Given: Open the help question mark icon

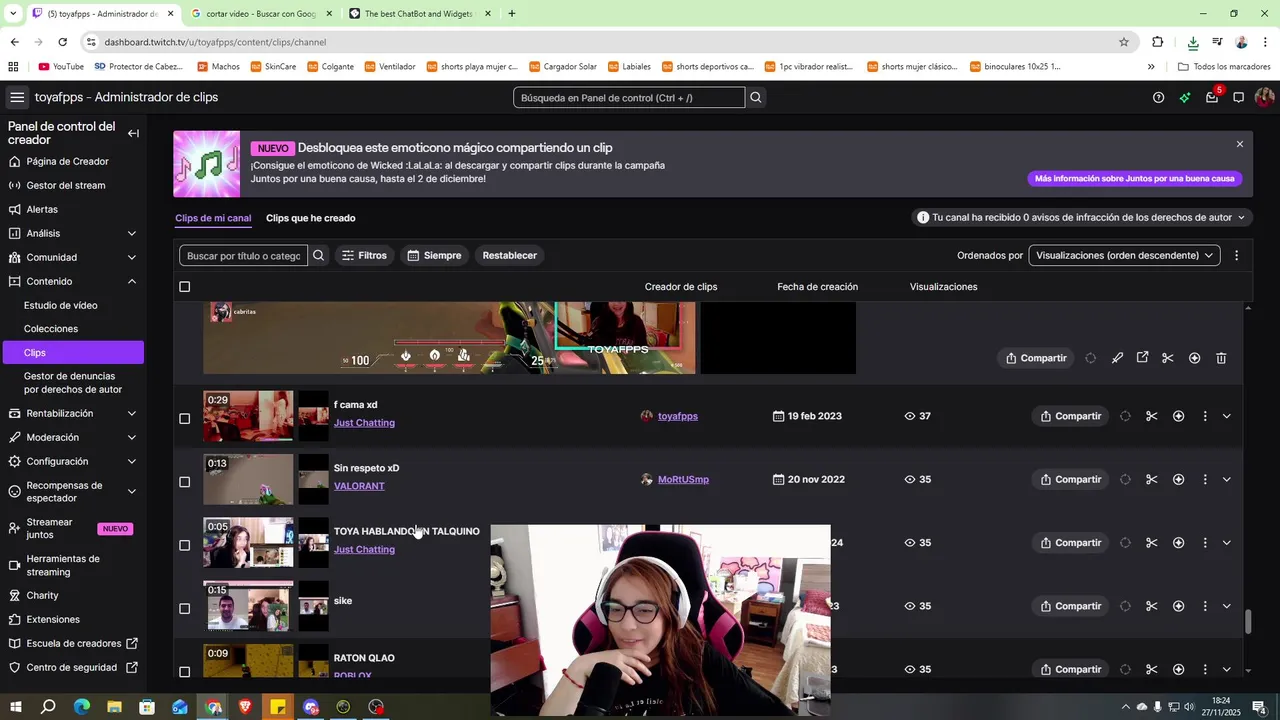Looking at the screenshot, I should pyautogui.click(x=1158, y=97).
